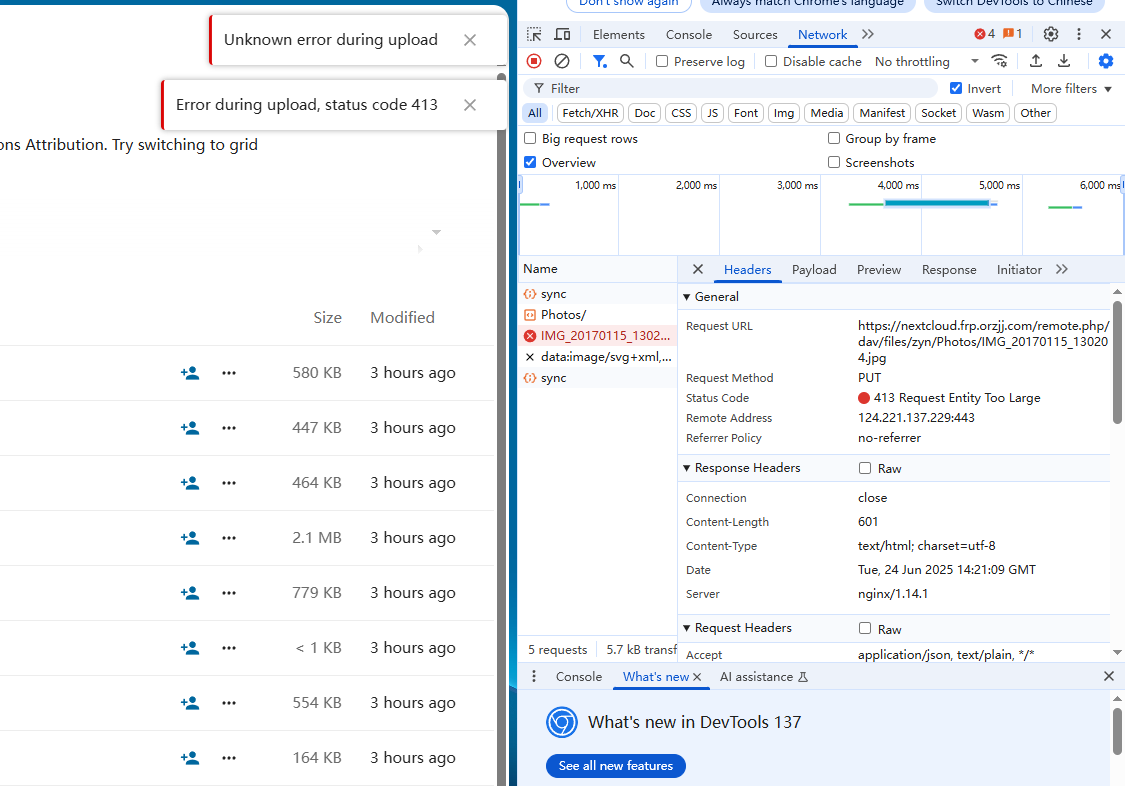Open DevTools settings gear

tap(1051, 34)
